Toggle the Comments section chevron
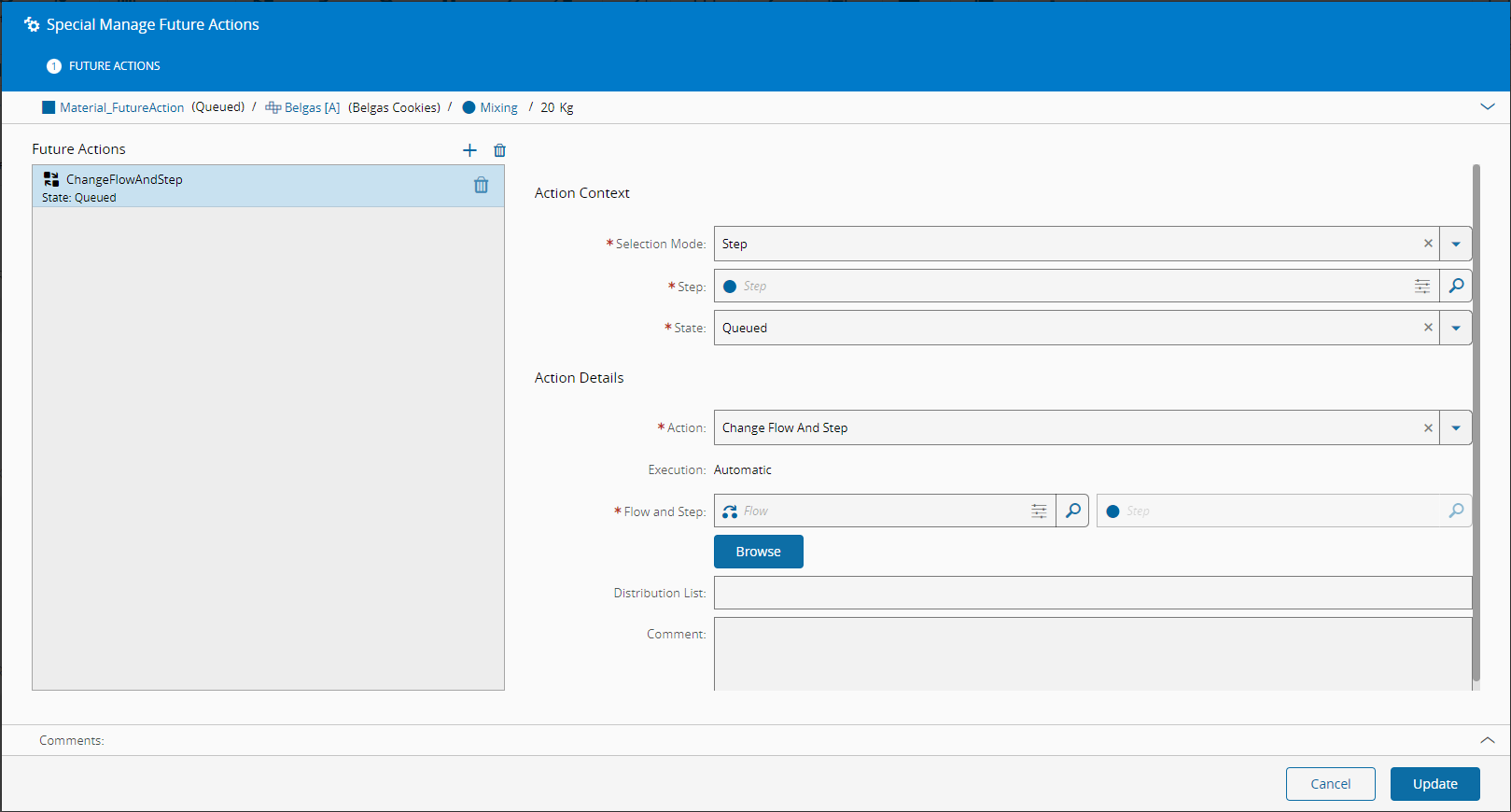 1487,740
